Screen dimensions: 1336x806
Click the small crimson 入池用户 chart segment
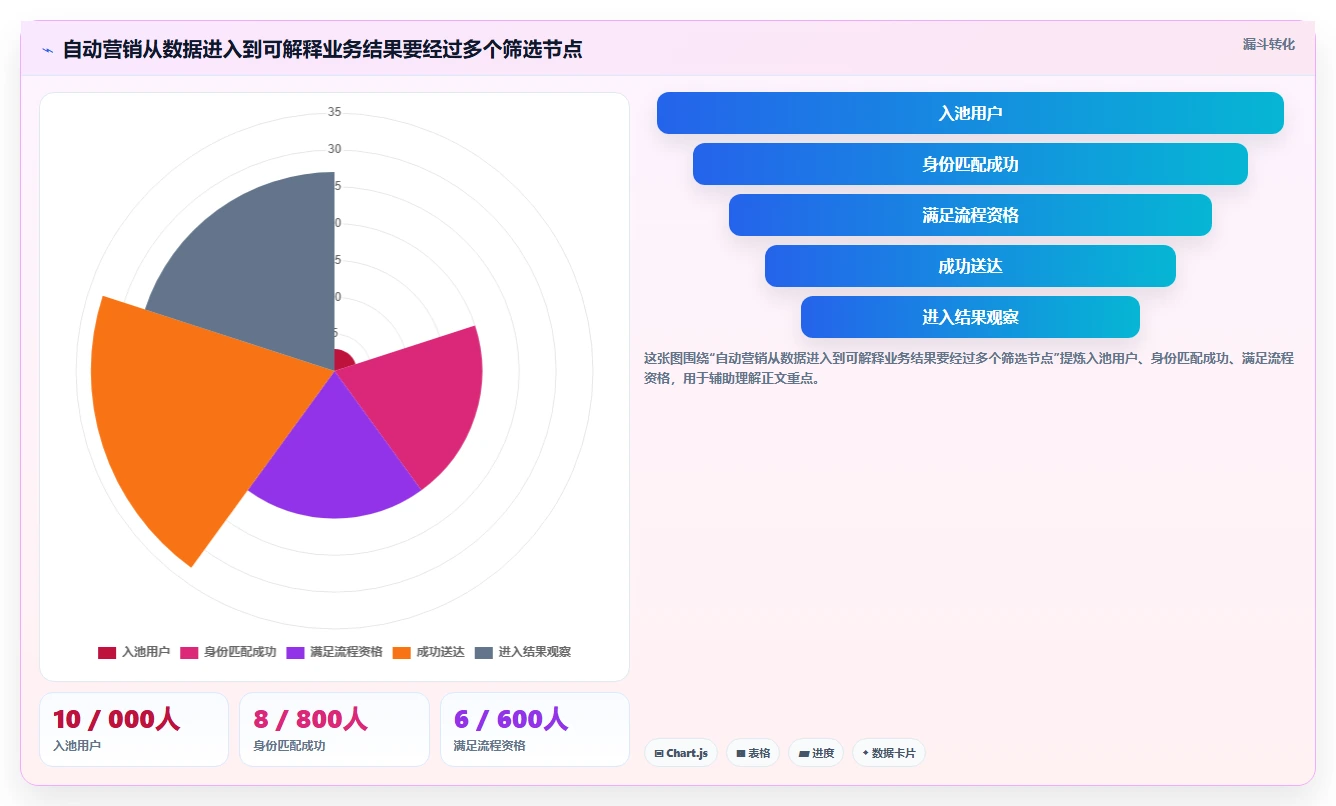click(343, 361)
